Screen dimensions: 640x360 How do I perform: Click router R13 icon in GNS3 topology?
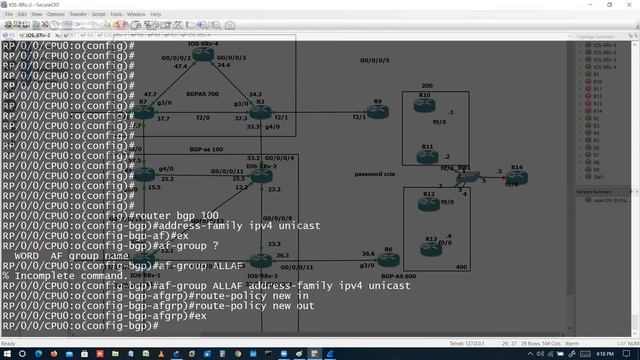tap(431, 249)
